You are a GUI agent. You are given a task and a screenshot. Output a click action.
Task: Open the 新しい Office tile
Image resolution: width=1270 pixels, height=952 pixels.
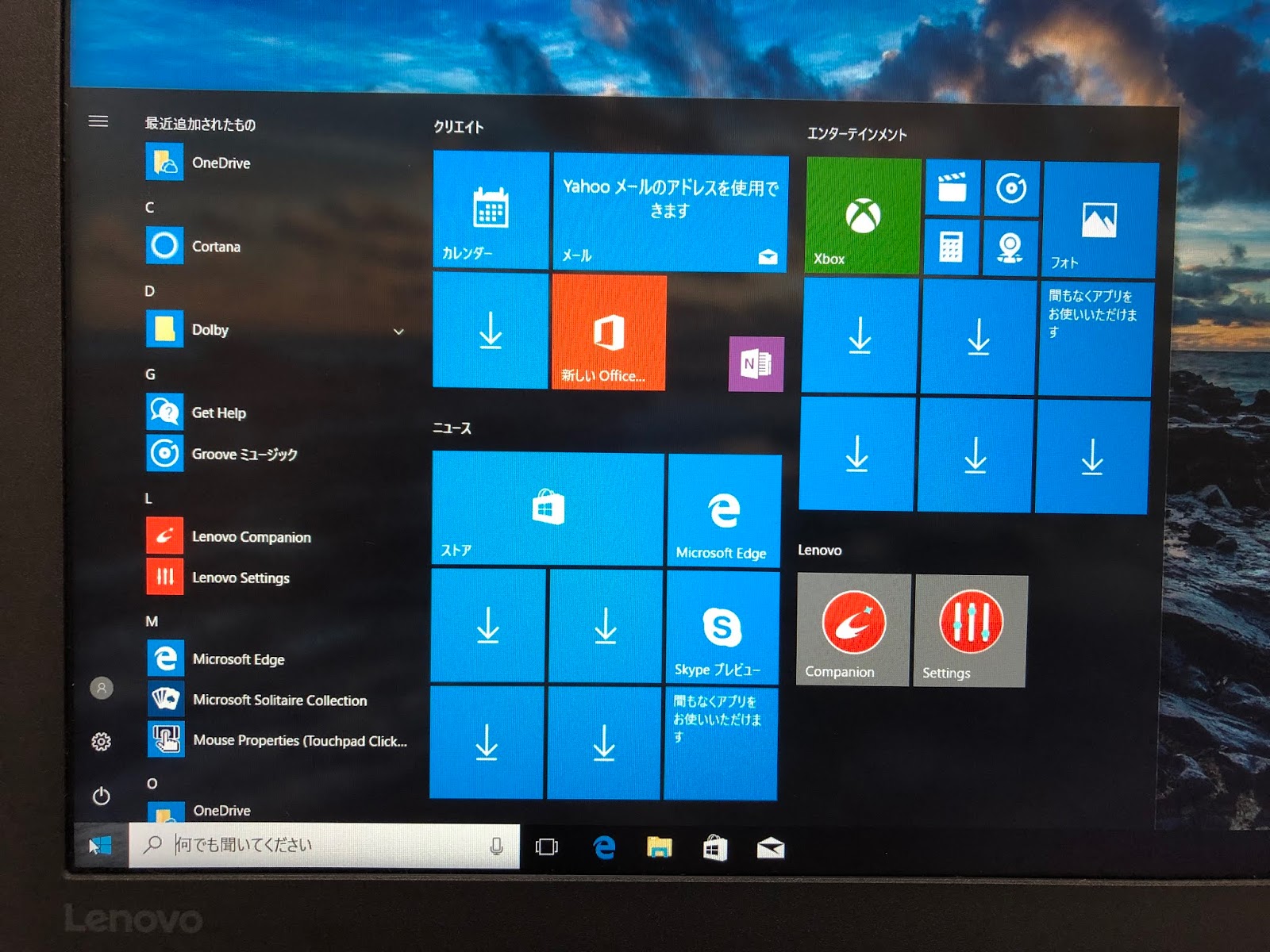[609, 332]
